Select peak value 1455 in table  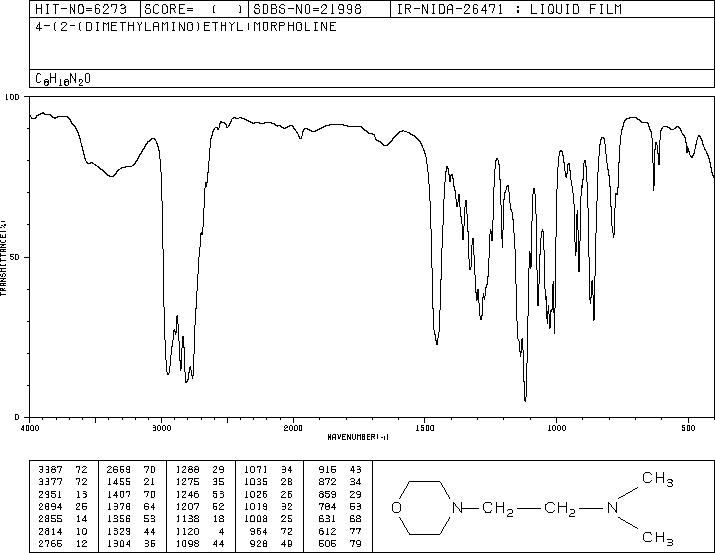click(x=119, y=482)
